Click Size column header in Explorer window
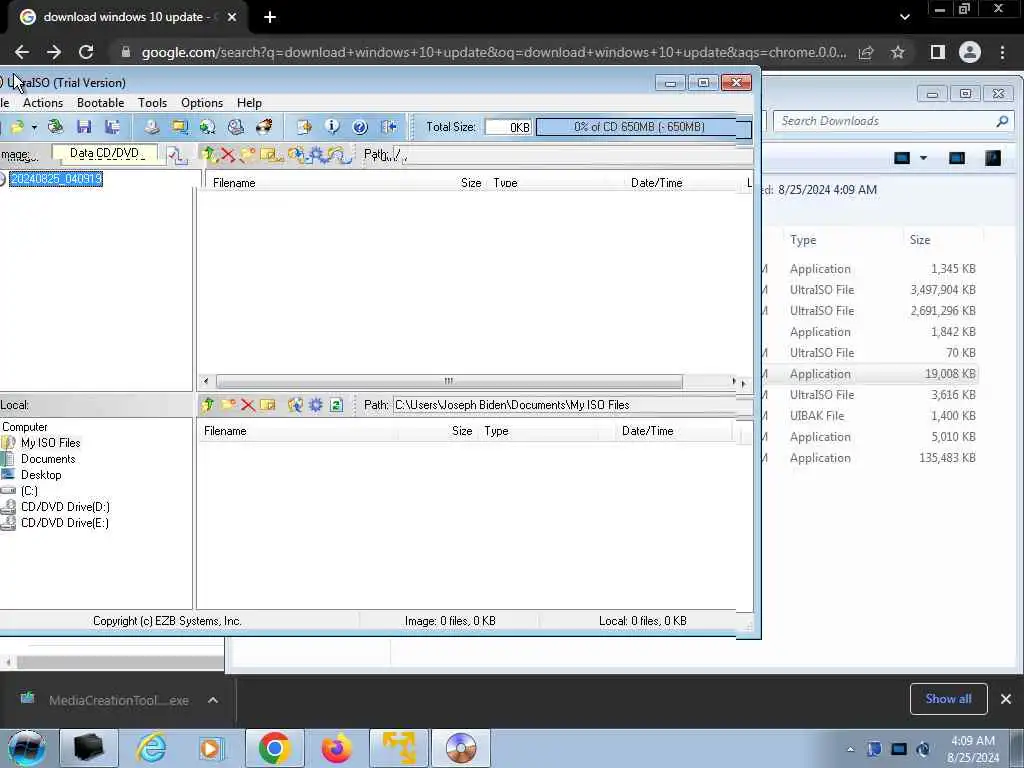Screen dimensions: 1024x768 [920, 240]
